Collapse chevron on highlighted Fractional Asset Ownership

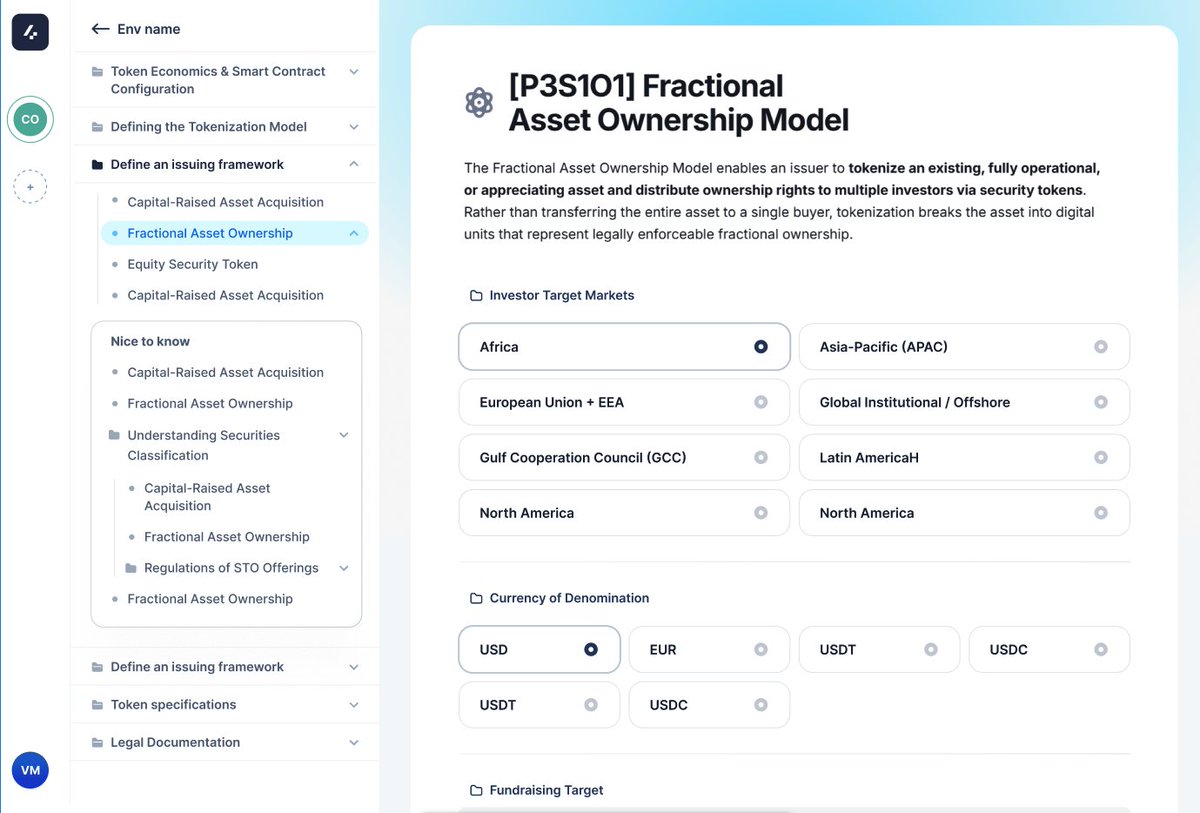tap(354, 233)
